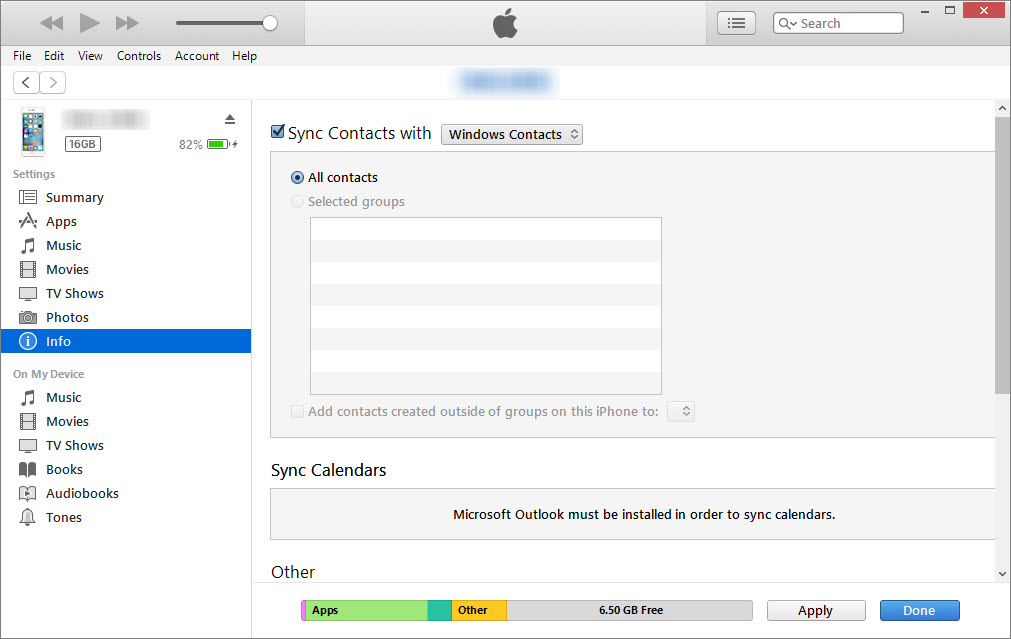The width and height of the screenshot is (1011, 639).
Task: Open the File menu
Action: [22, 56]
